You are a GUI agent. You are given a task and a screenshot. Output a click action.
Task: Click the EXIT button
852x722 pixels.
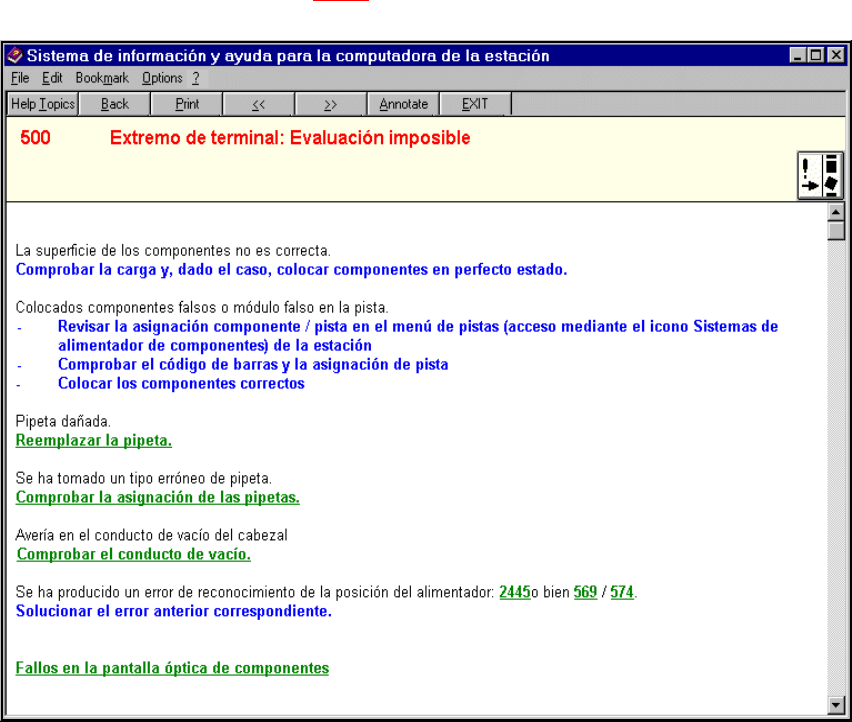(475, 104)
